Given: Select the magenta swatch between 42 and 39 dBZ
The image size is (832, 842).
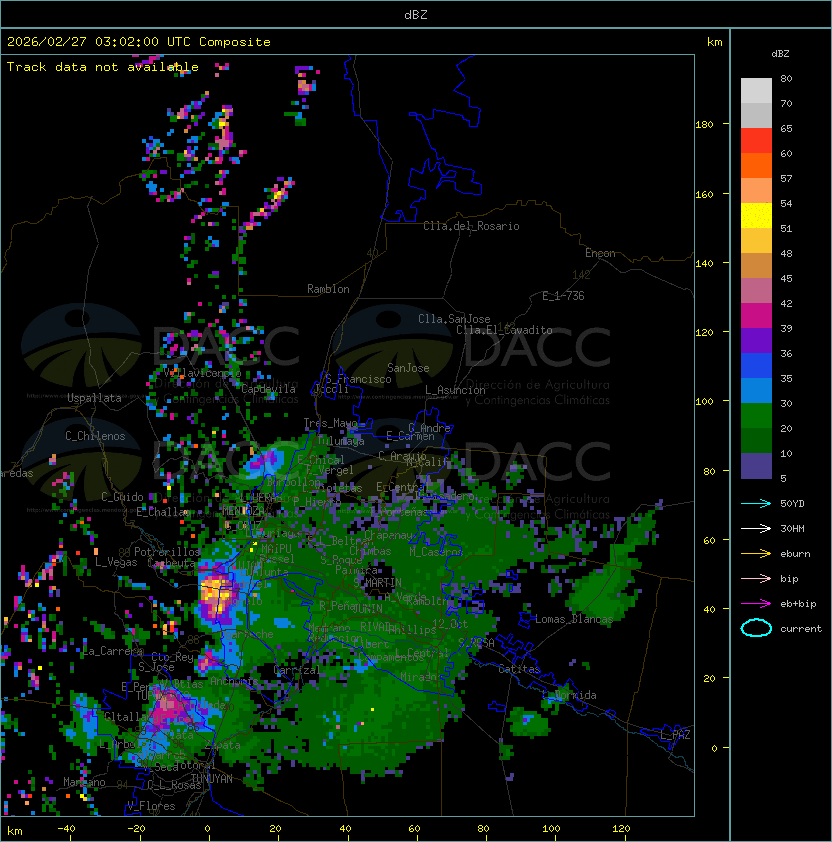Looking at the screenshot, I should tap(756, 316).
